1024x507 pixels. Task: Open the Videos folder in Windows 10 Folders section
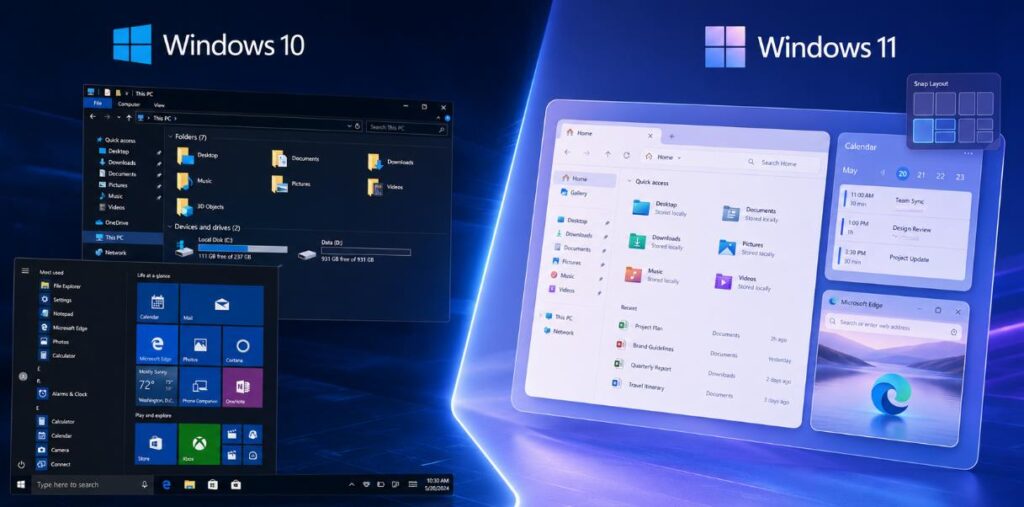[385, 187]
